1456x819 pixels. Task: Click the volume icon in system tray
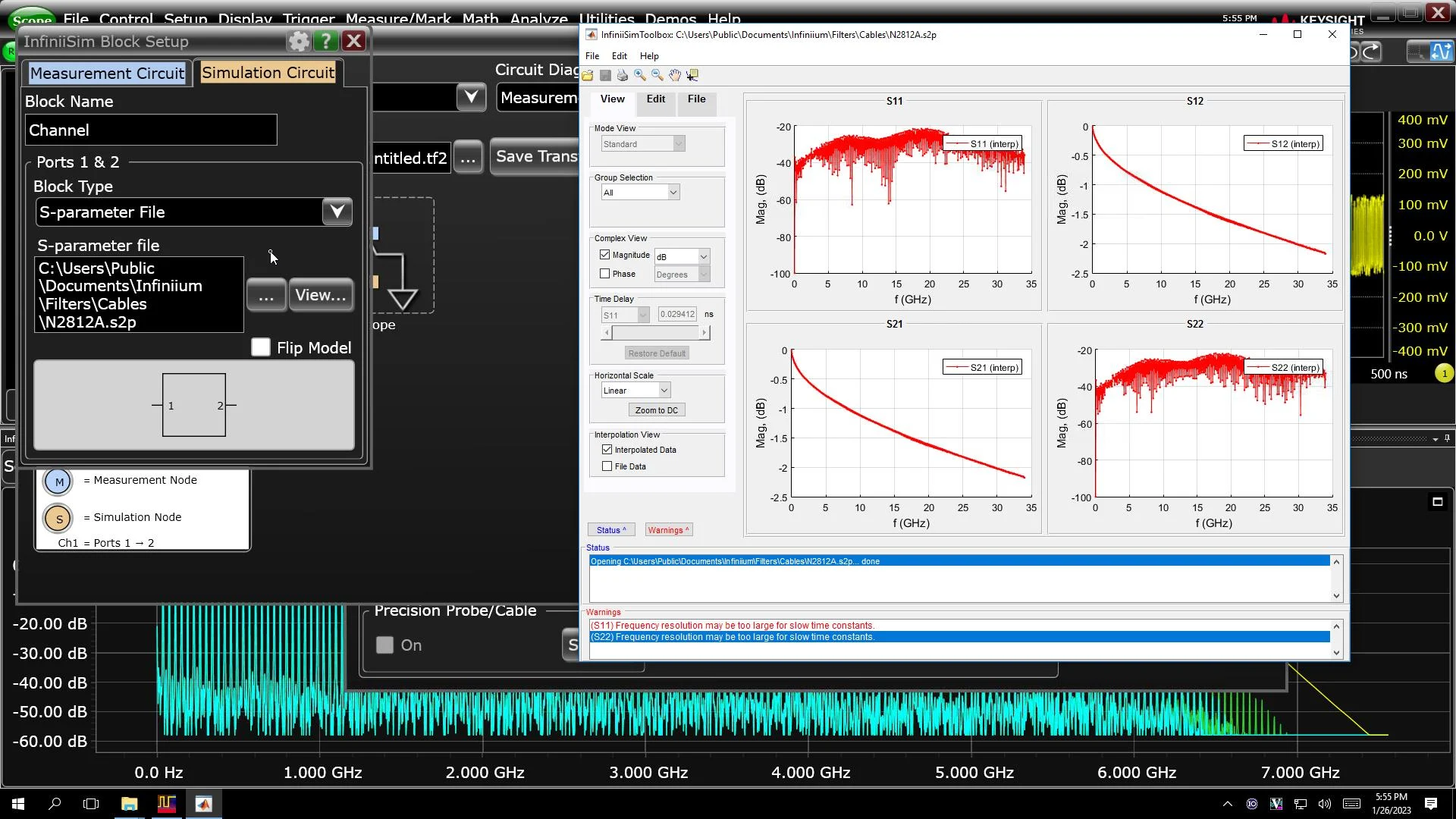1325,804
